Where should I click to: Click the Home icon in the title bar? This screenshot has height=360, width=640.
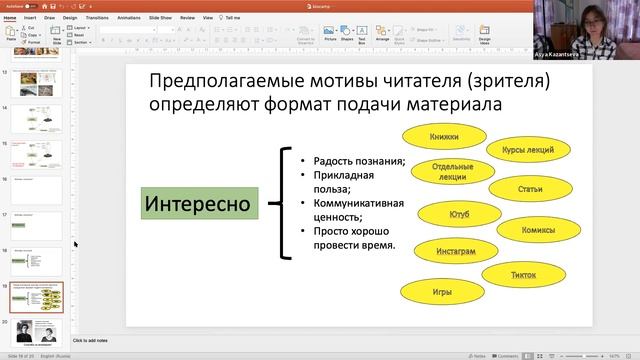44,6
